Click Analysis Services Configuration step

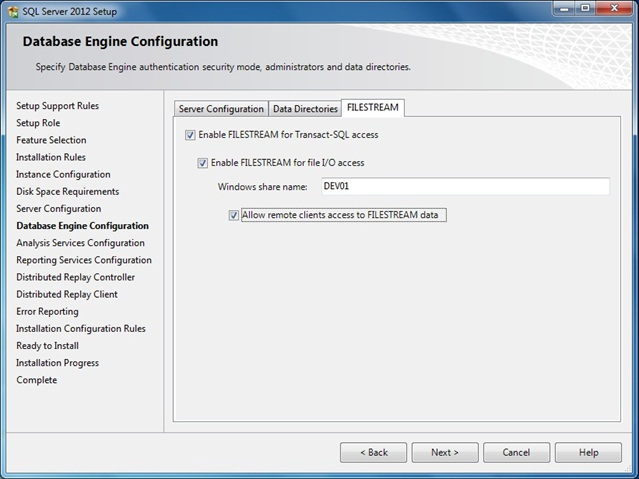click(x=80, y=243)
